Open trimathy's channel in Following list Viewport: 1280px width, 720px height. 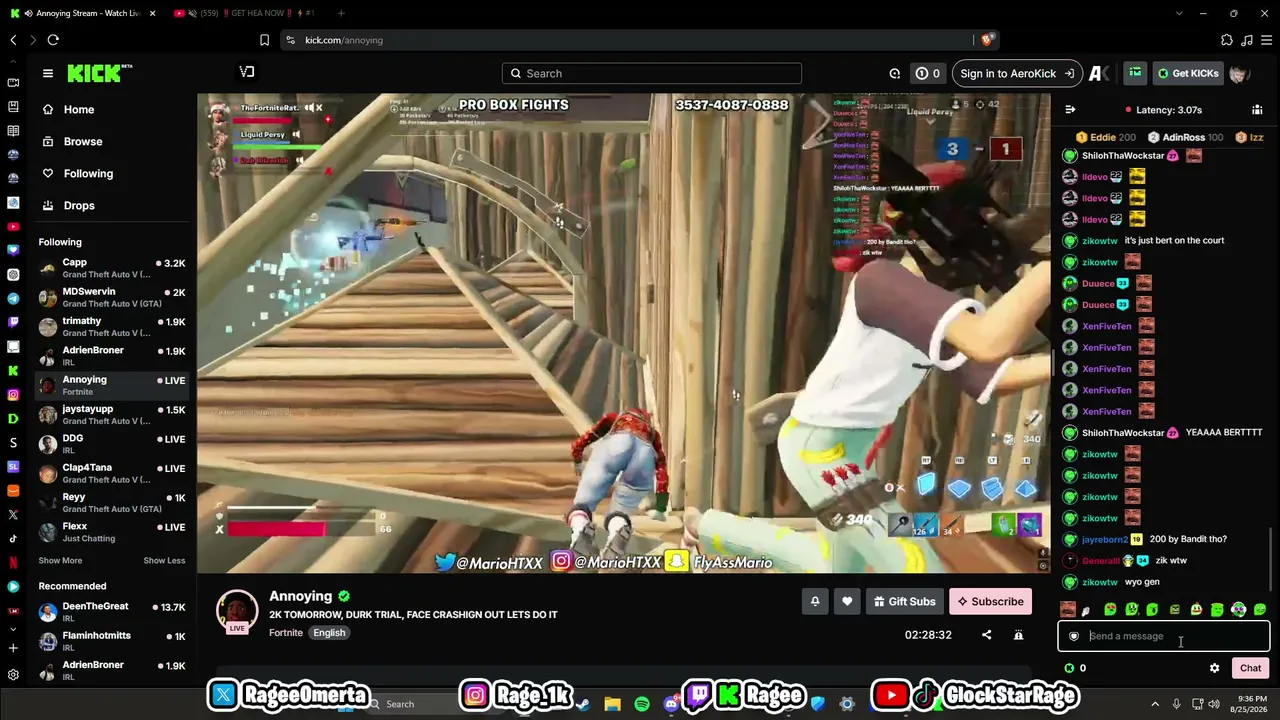click(111, 326)
